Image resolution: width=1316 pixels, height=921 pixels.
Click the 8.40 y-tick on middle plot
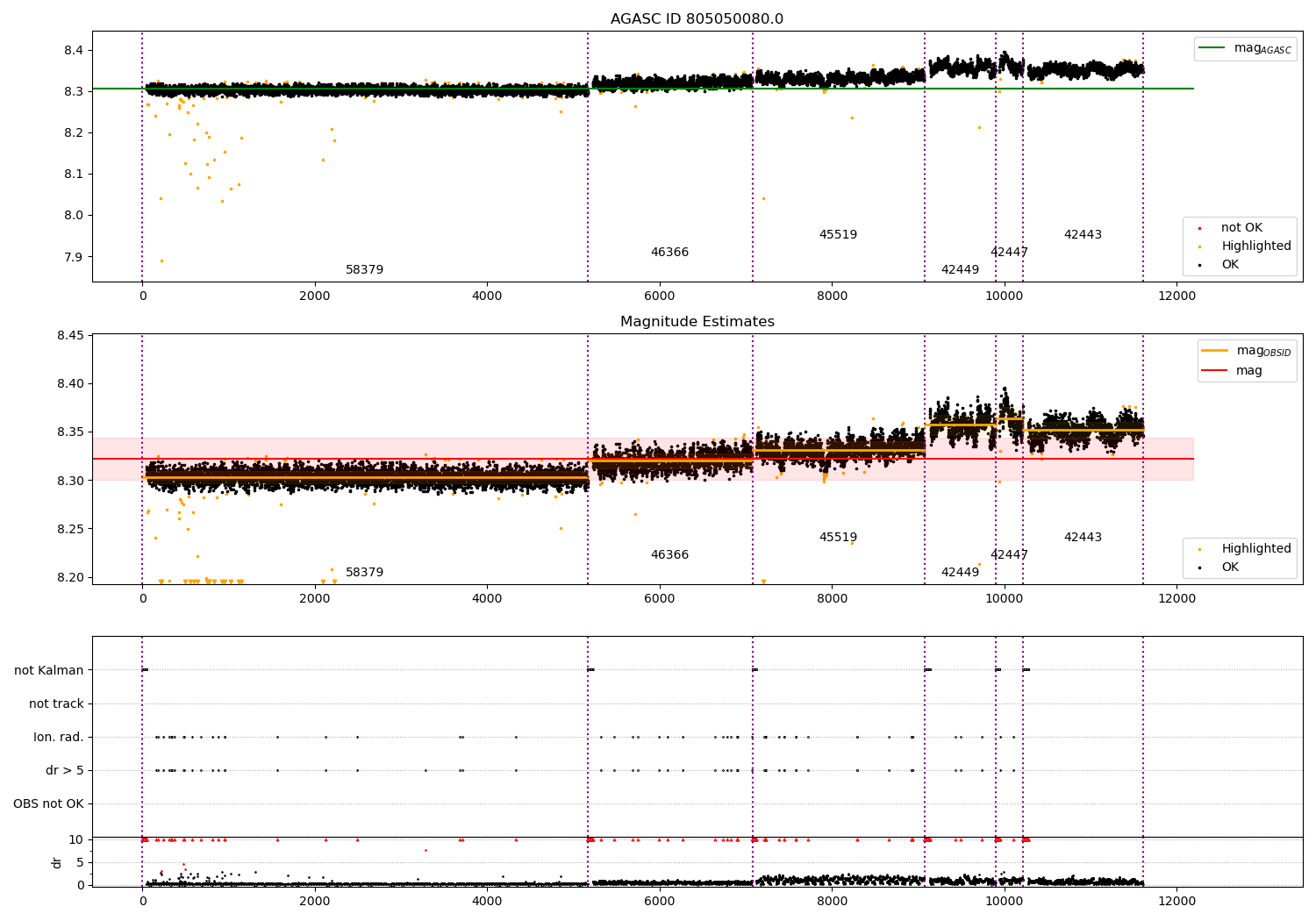click(x=70, y=383)
